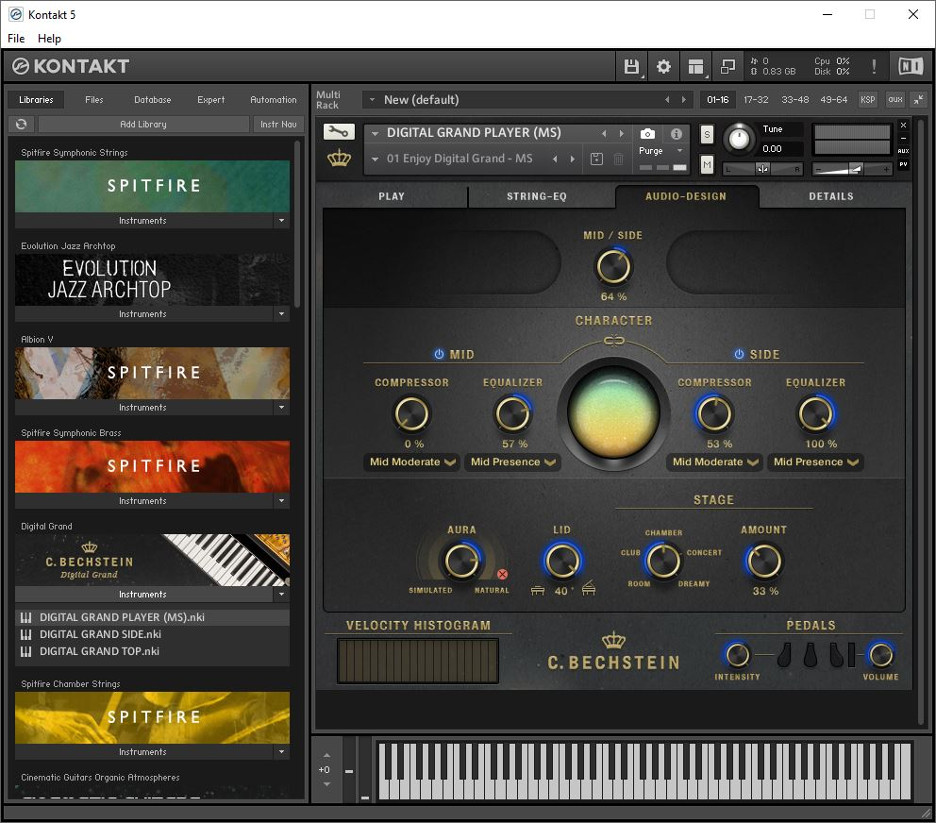This screenshot has height=823, width=936.
Task: Open Mid equalizer Mid Presence dropdown
Action: tap(513, 462)
